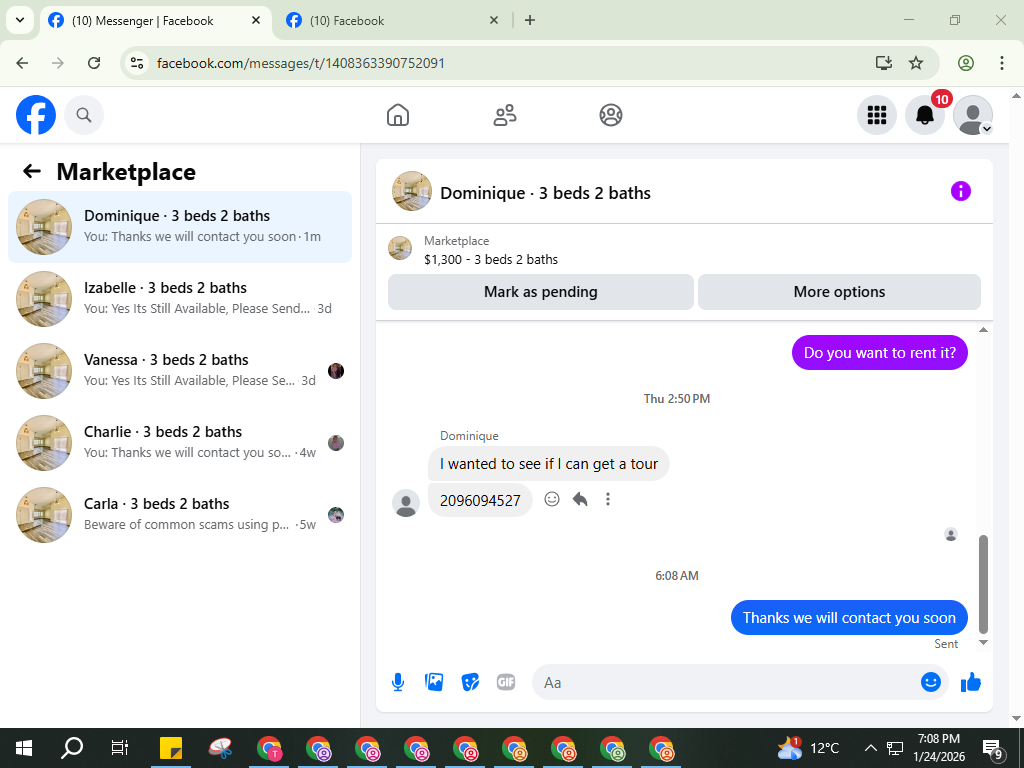Open the Dominique conversation in list
The height and width of the screenshot is (768, 1024).
(180, 227)
